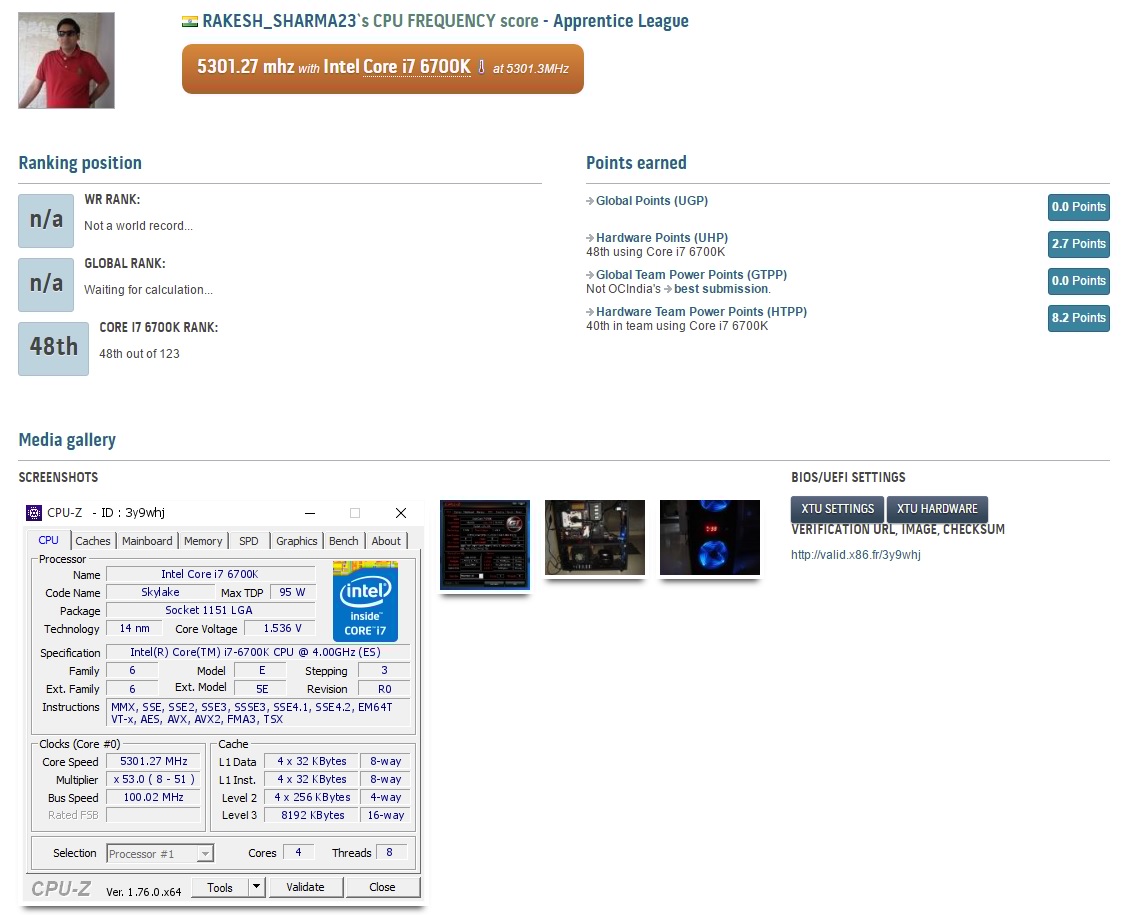1129x915 pixels.
Task: Open the Hardware Points (UHP) link
Action: click(x=662, y=238)
